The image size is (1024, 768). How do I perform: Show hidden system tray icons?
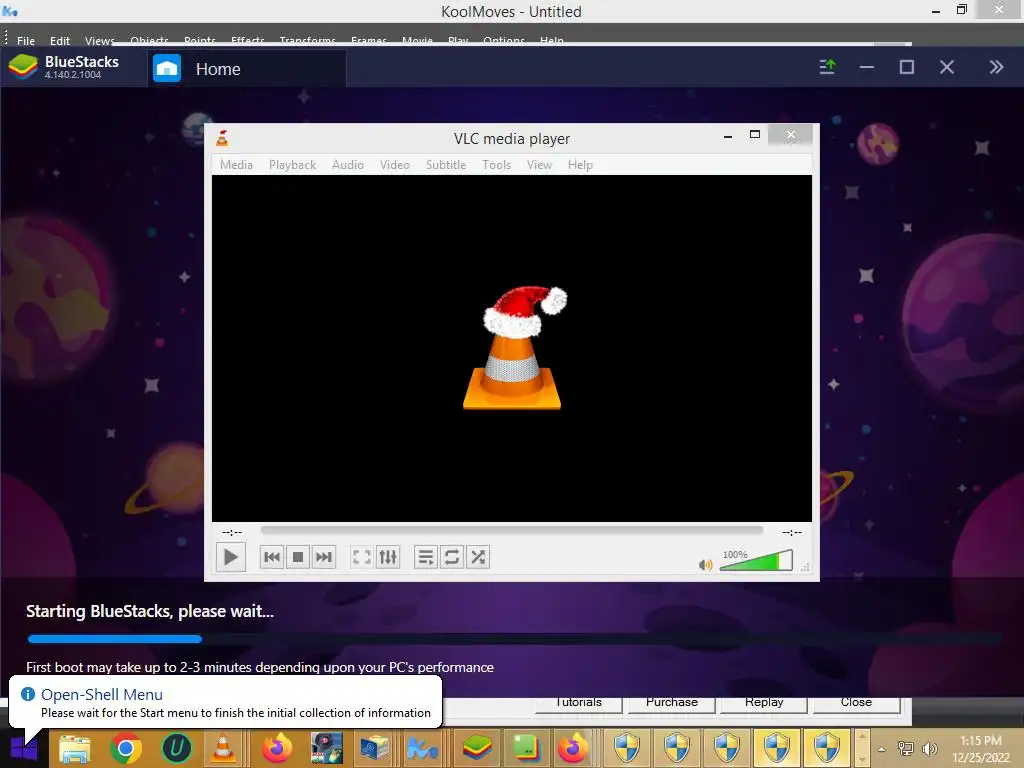[882, 749]
